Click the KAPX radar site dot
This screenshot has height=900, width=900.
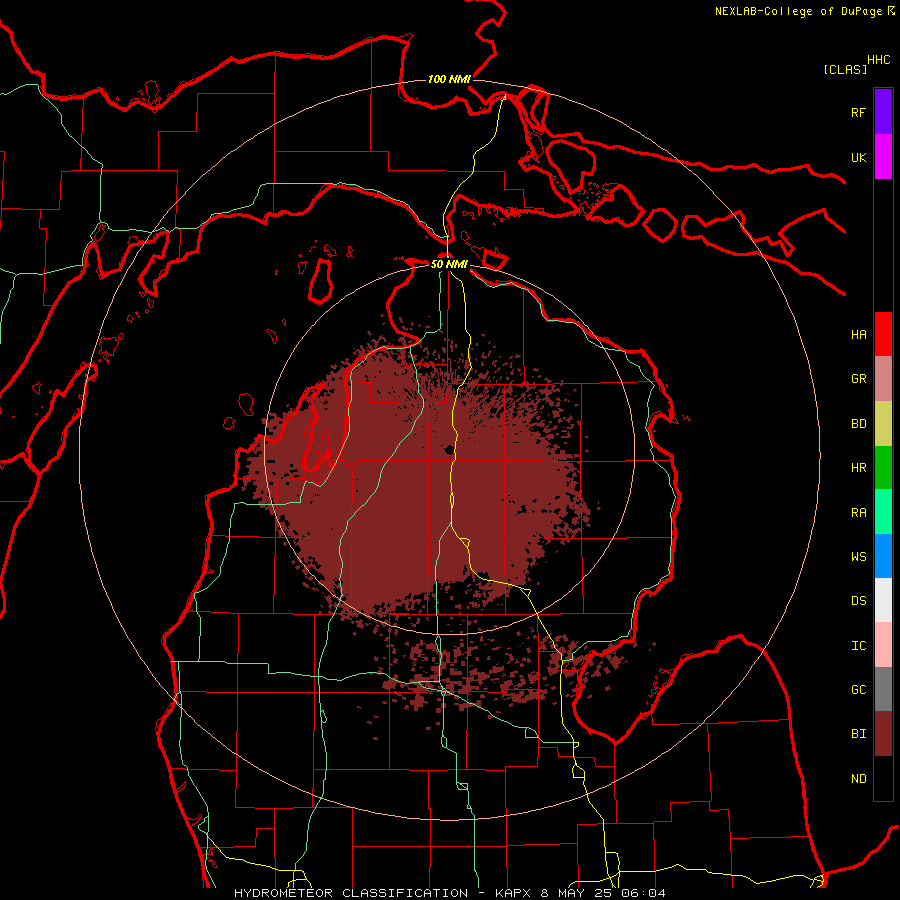pyautogui.click(x=449, y=449)
